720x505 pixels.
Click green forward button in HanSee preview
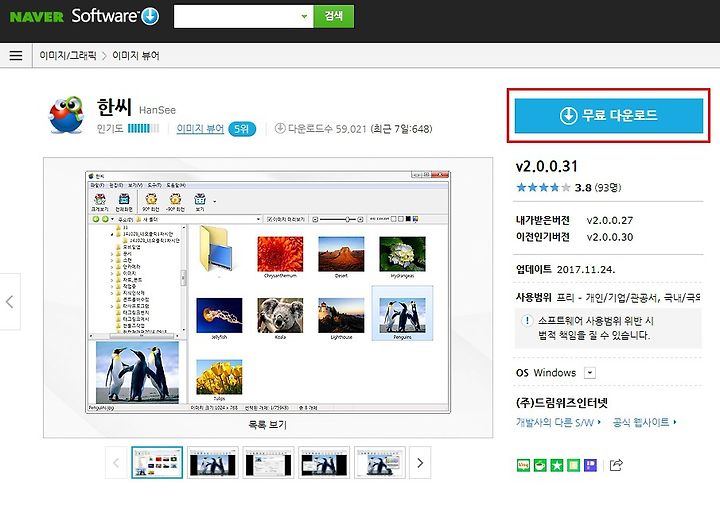click(105, 219)
